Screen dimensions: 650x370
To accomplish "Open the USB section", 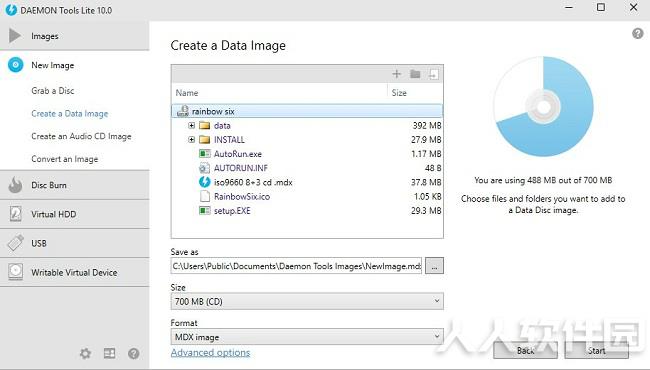I will (75, 243).
